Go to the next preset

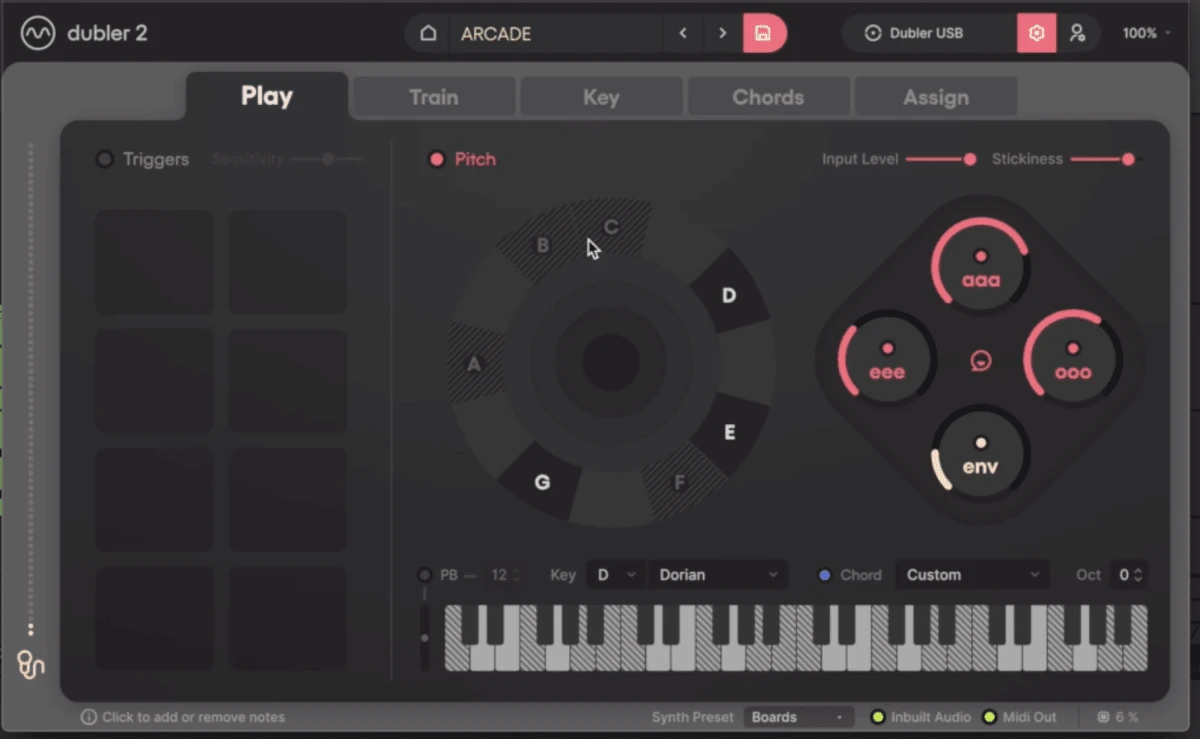pos(722,33)
